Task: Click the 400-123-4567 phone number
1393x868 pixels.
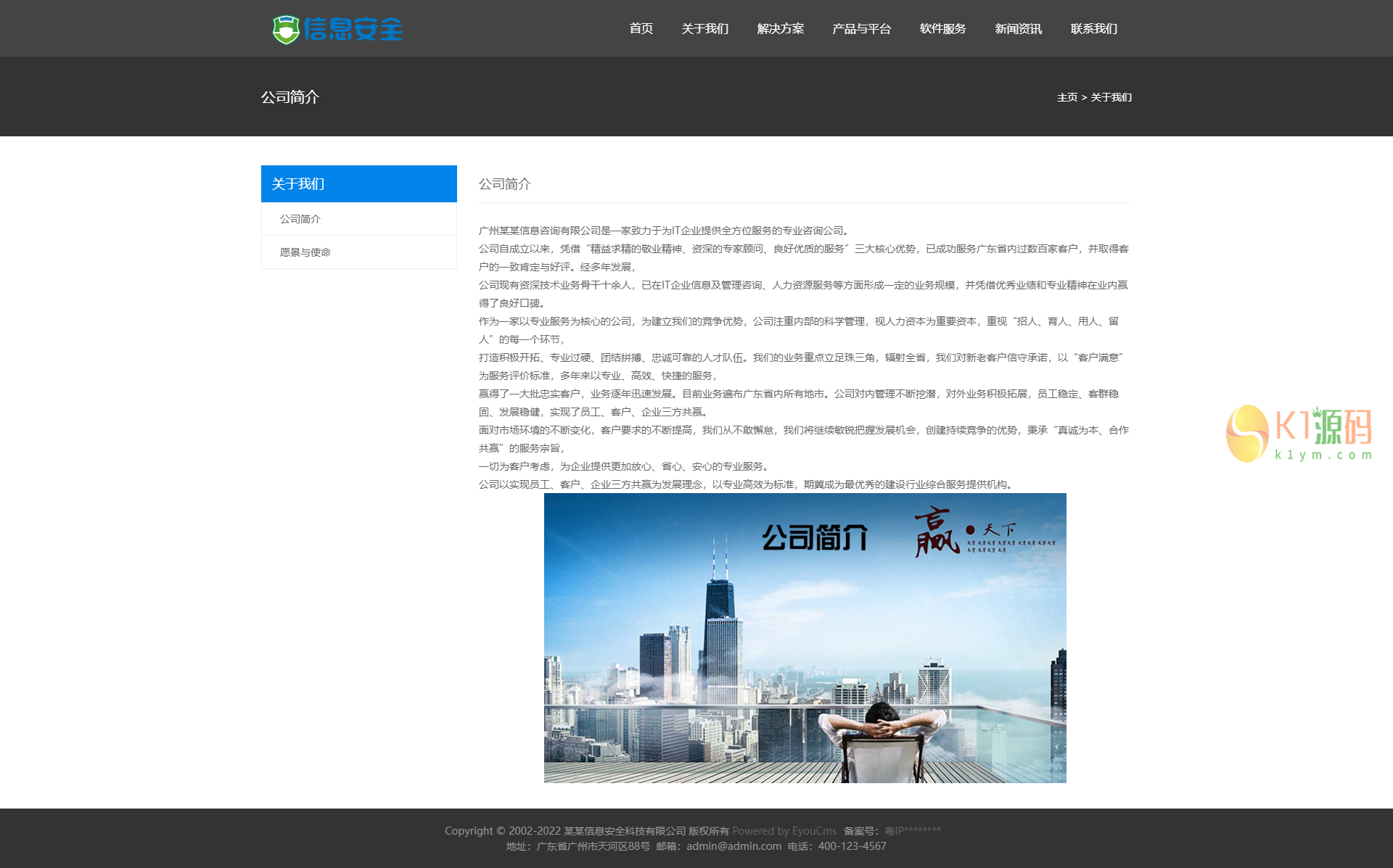Action: (x=852, y=846)
